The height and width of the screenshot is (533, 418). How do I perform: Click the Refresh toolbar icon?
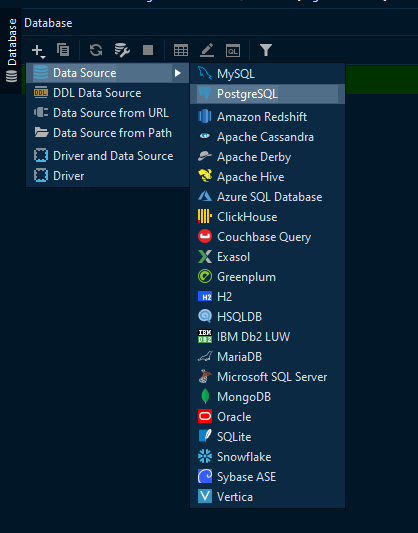[x=96, y=50]
